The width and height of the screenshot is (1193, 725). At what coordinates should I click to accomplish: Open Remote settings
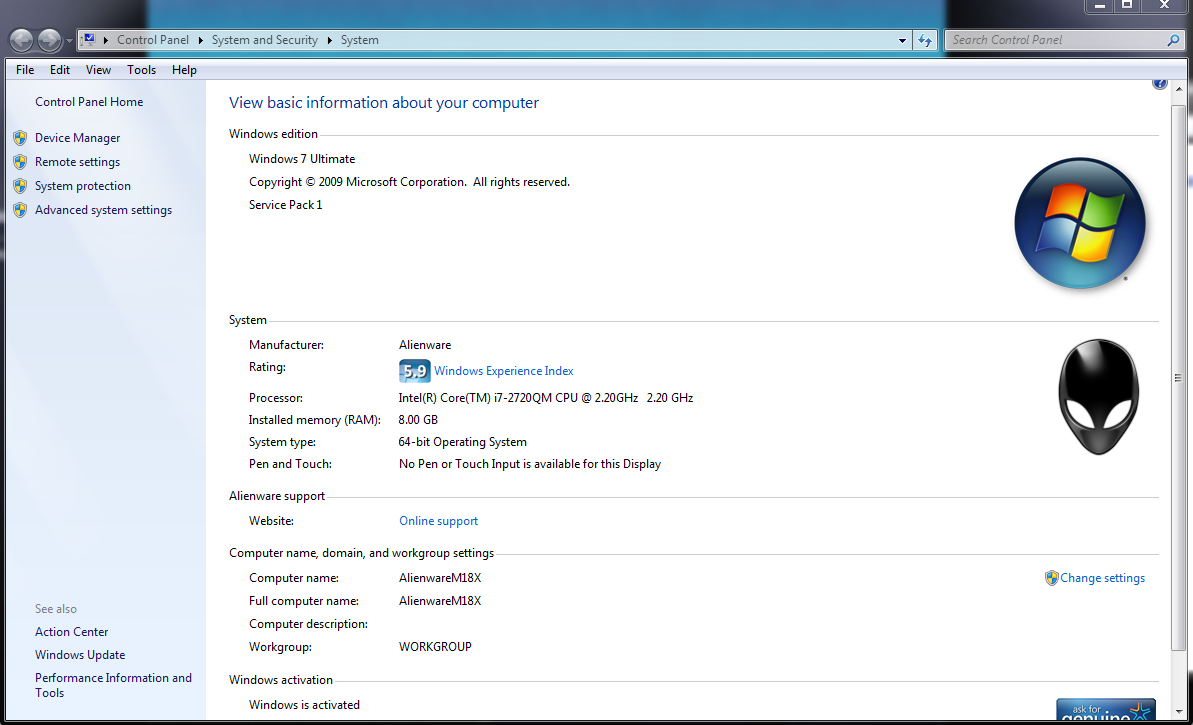[x=78, y=162]
